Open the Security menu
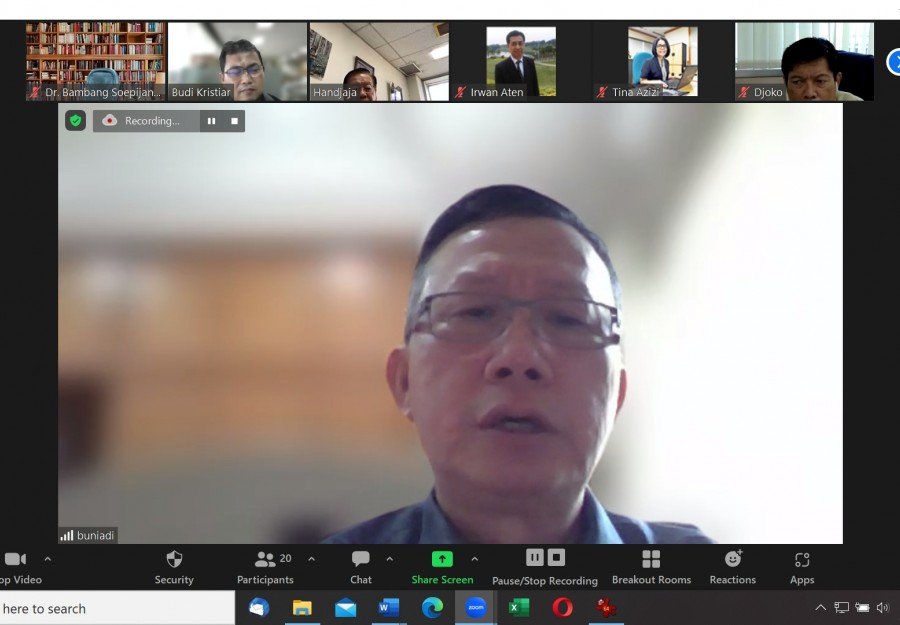900x625 pixels. point(174,568)
